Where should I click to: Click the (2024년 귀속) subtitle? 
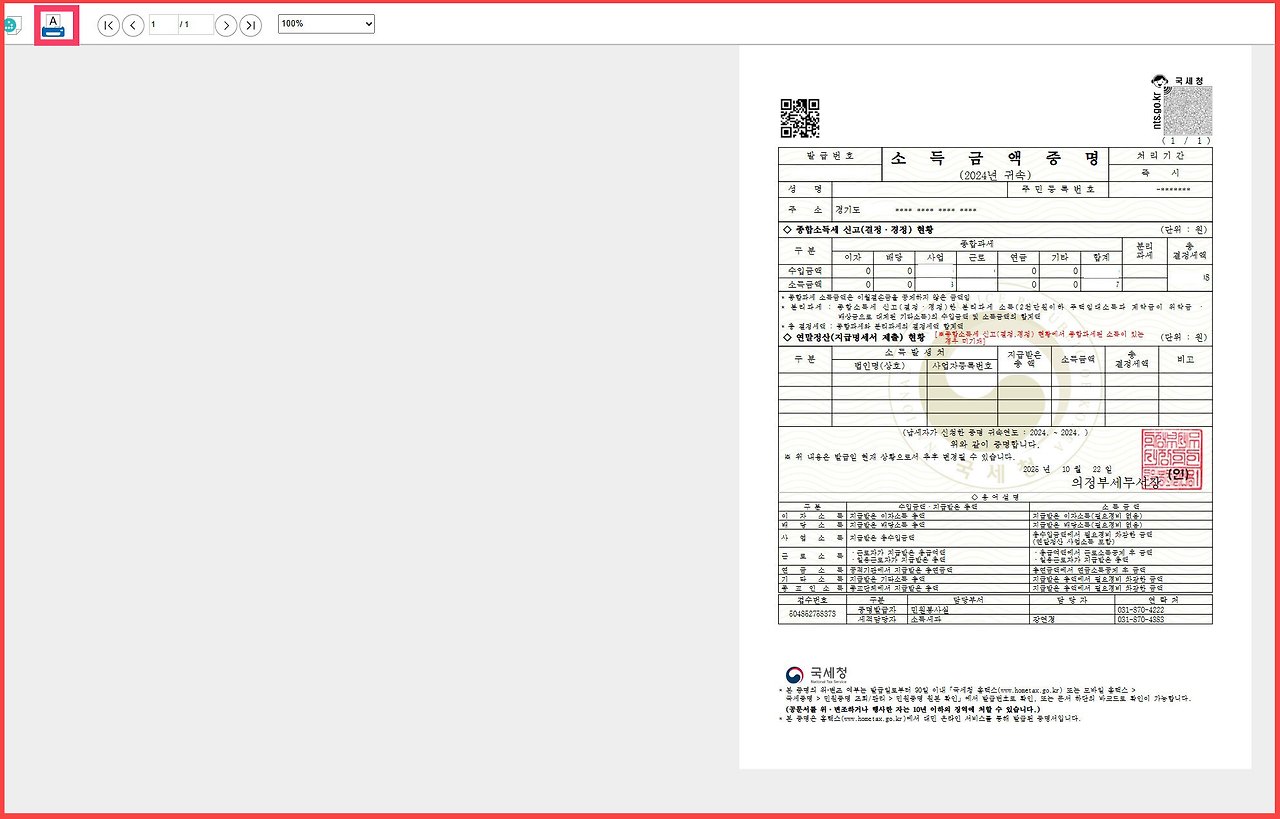[x=994, y=175]
